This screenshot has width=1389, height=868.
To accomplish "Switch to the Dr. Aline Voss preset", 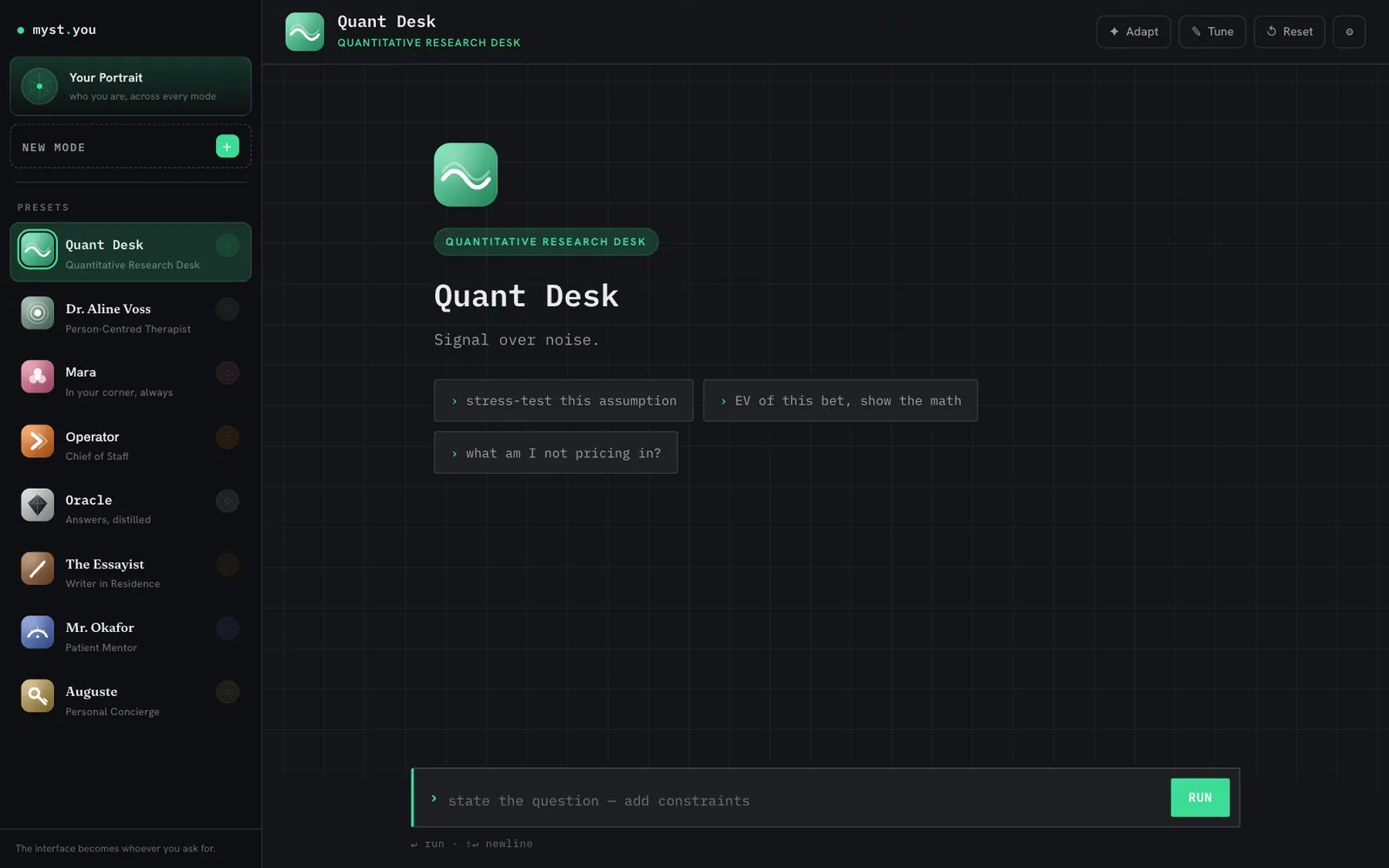I will click(130, 317).
